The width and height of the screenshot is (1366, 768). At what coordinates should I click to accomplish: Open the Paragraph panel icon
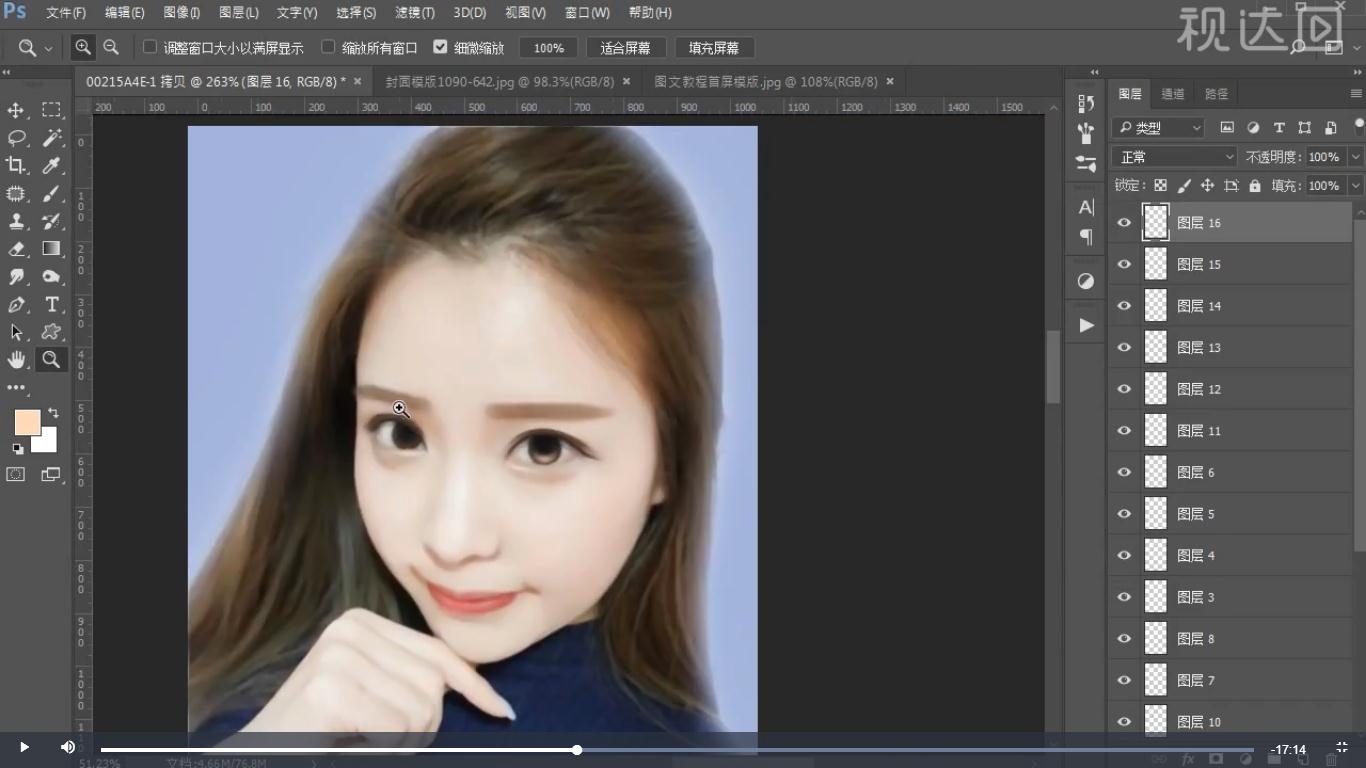[1086, 237]
